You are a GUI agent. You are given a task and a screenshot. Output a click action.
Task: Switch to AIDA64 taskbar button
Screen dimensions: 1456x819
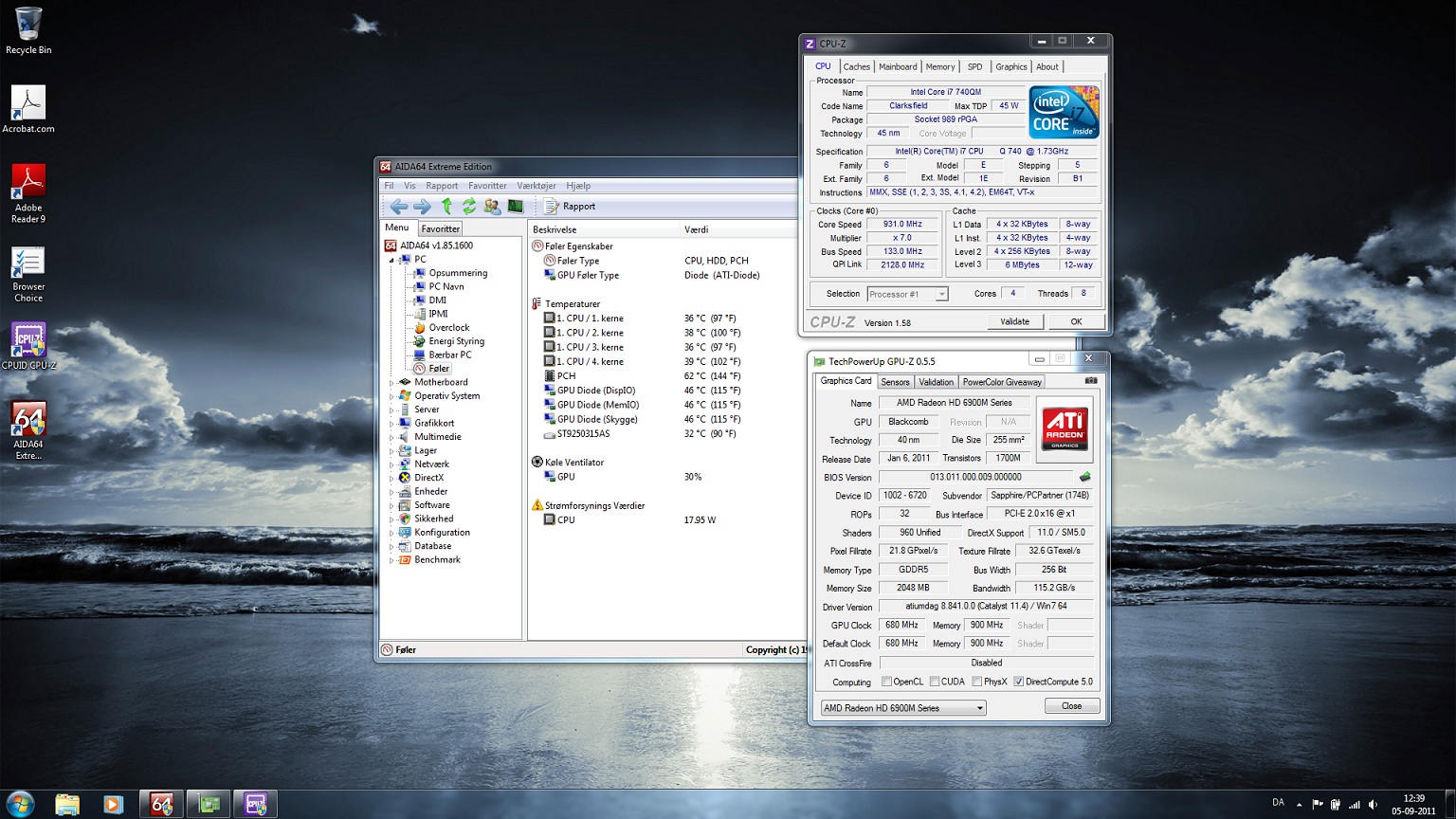pos(162,805)
